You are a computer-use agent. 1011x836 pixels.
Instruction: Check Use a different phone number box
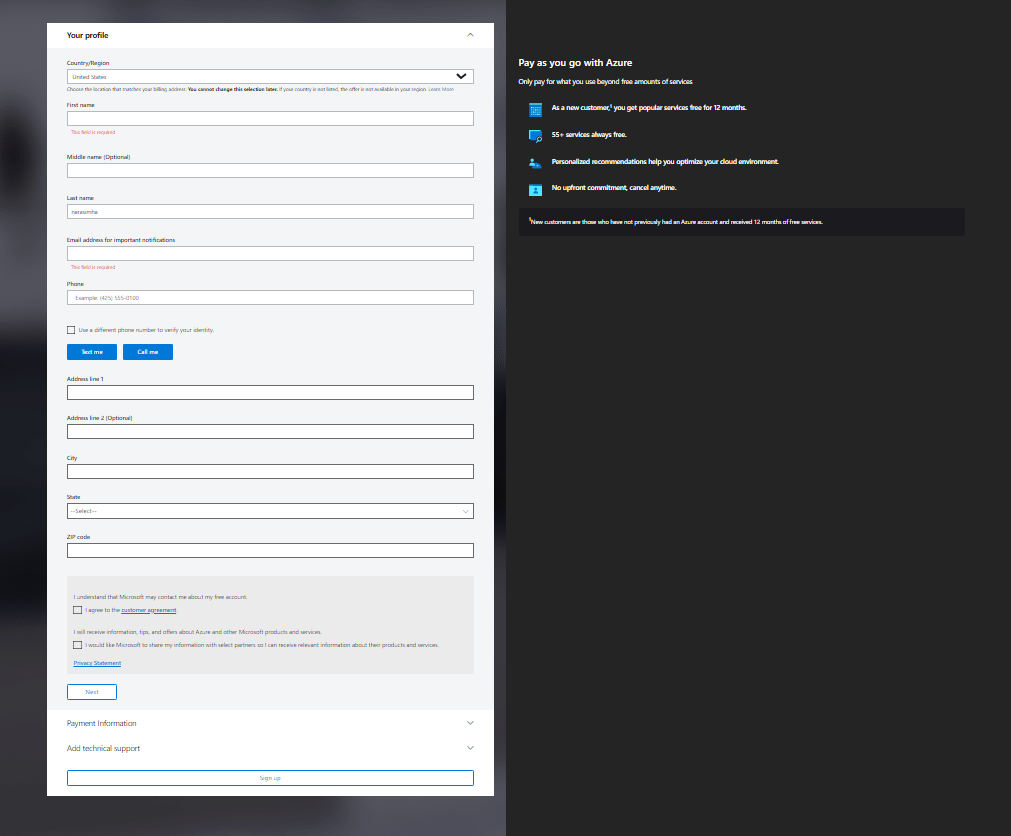point(71,330)
